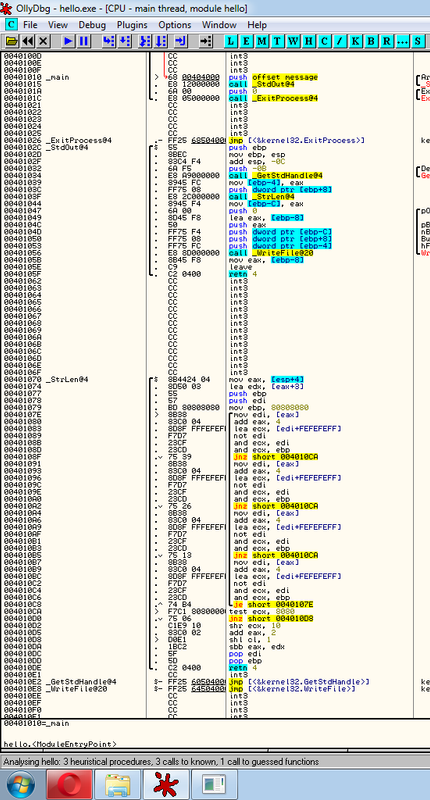This screenshot has width=430, height=800.
Task: Open the Options menu
Action: pos(174,24)
